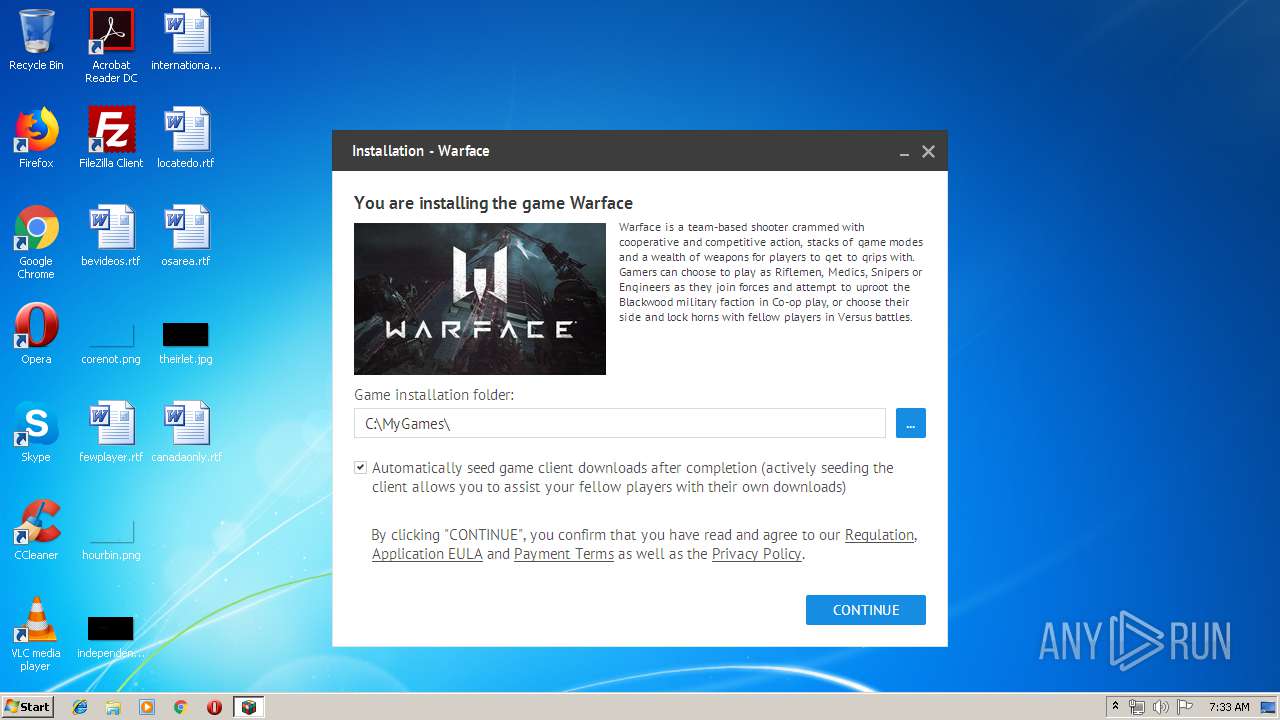Click the network tray icon
Screen dimensions: 1280x720
tap(1137, 707)
